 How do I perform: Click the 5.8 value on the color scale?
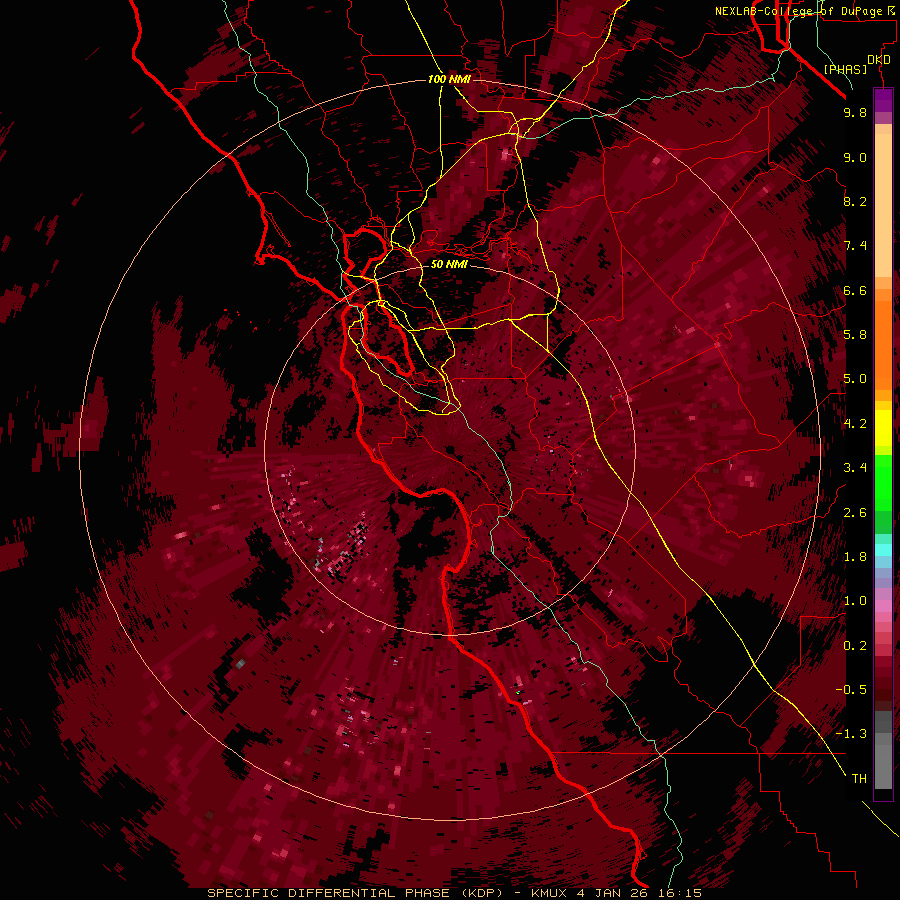click(x=855, y=335)
